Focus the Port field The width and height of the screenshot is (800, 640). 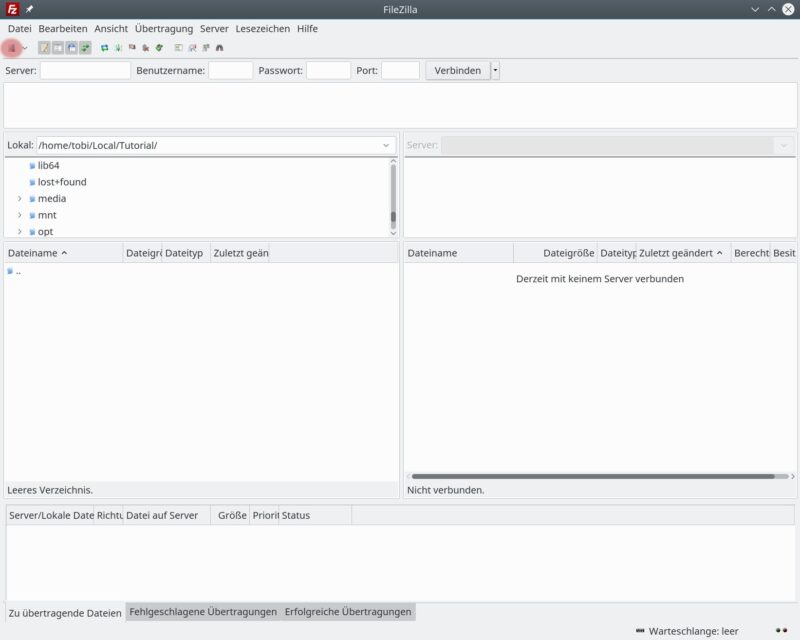401,70
